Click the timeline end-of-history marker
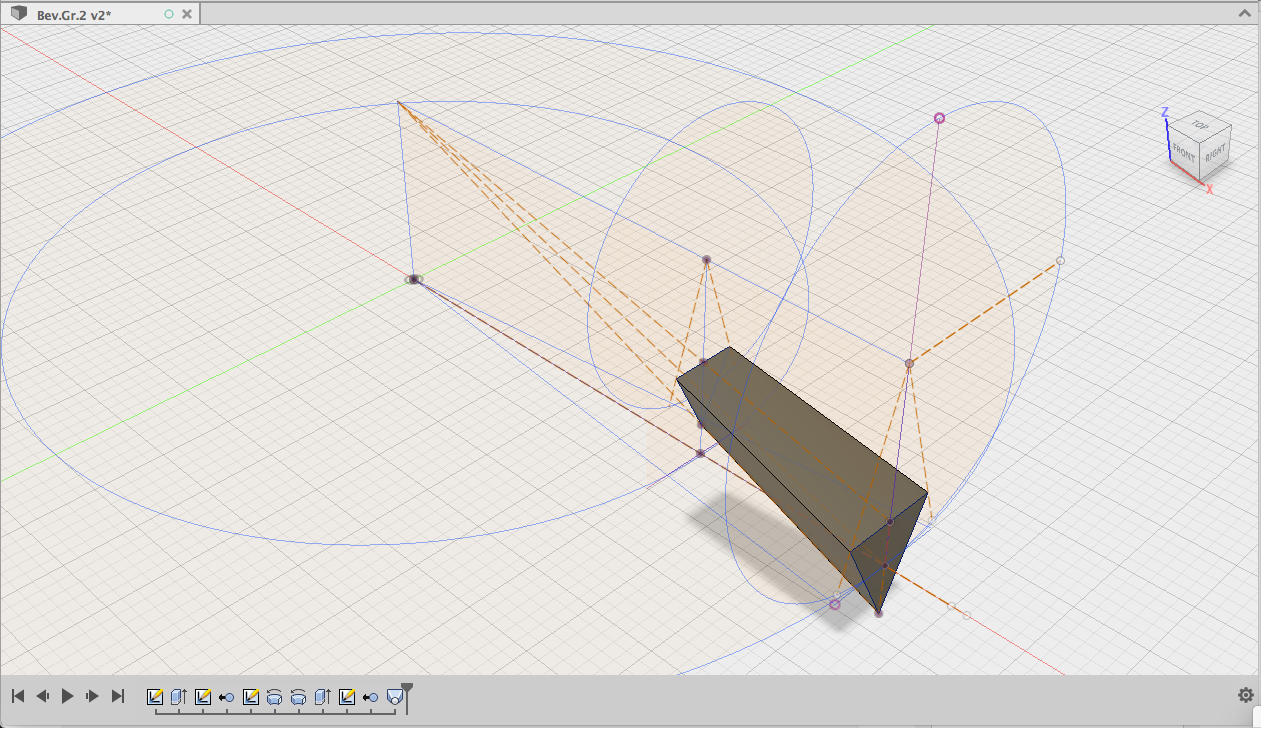Viewport: 1261px width, 729px height. pyautogui.click(x=407, y=697)
